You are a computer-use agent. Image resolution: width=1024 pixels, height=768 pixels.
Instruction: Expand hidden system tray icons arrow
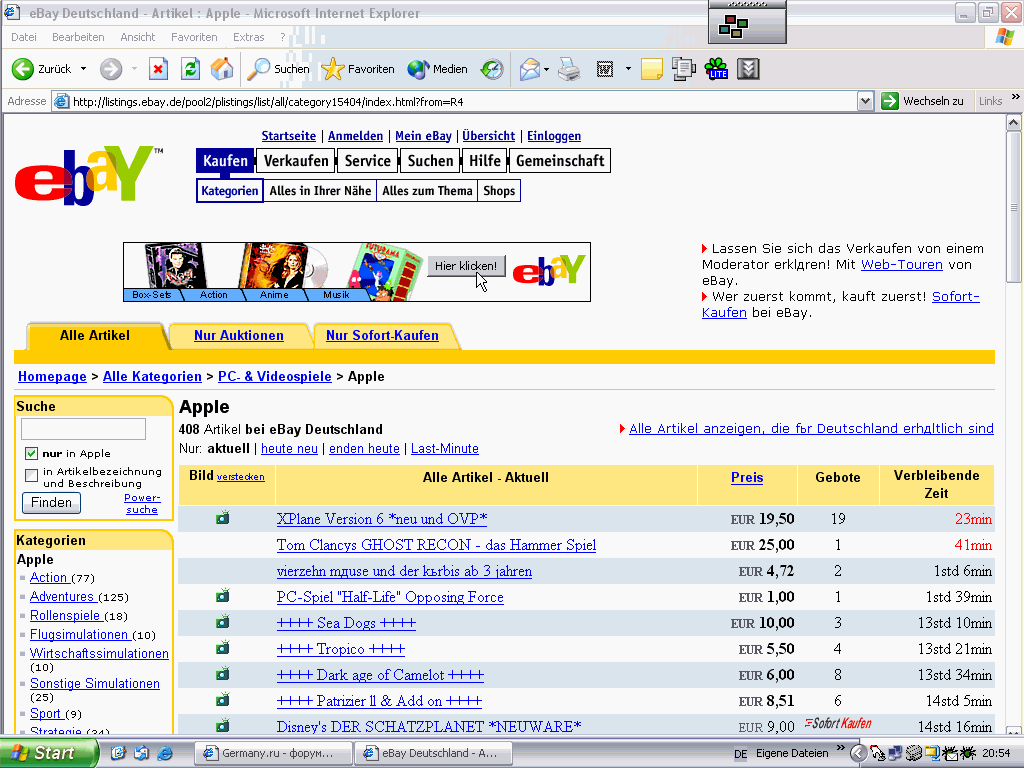pos(858,753)
